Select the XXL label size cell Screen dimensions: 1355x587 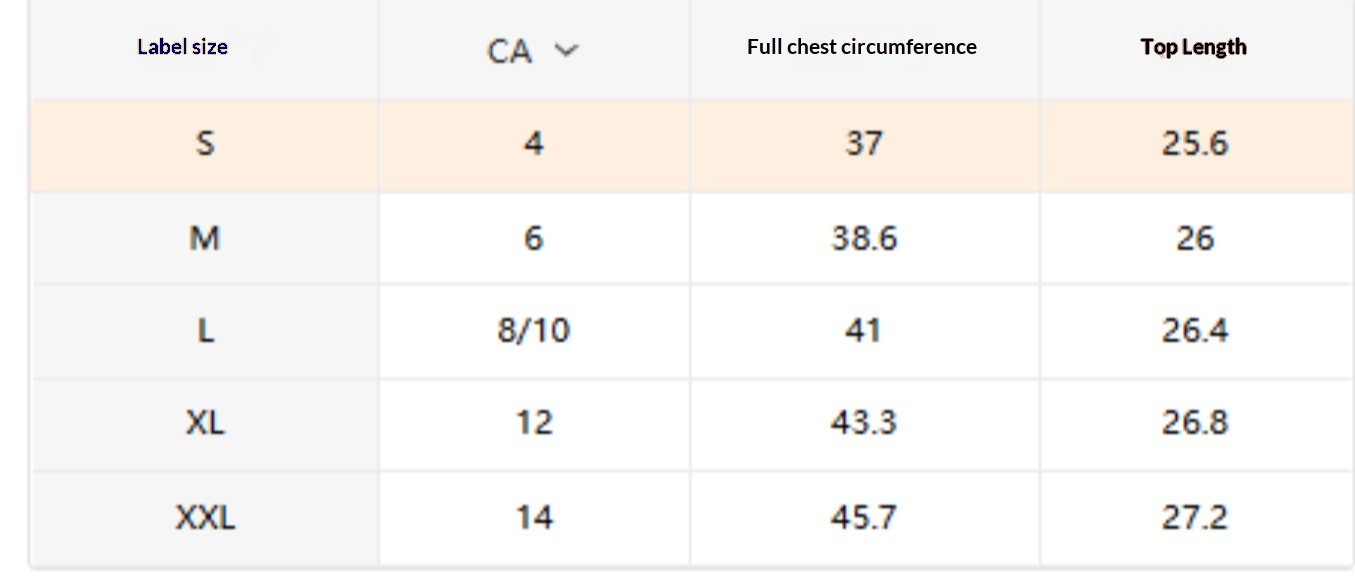tap(205, 517)
